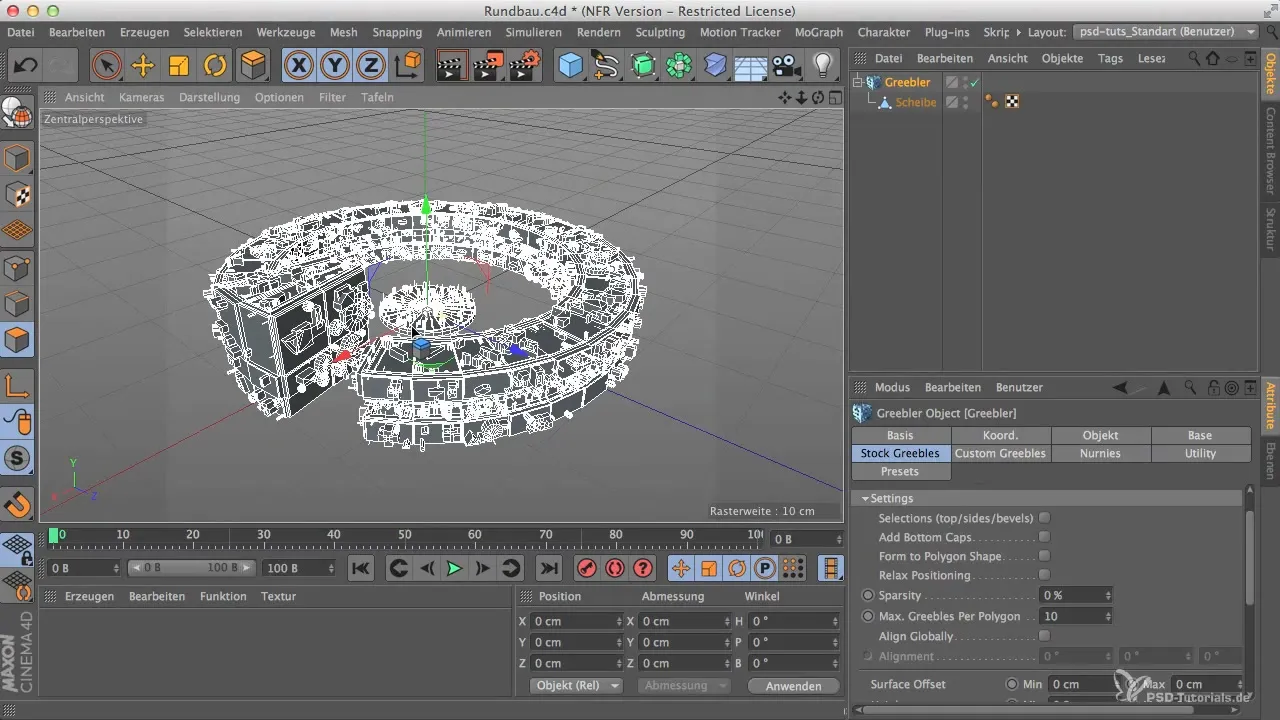Click the record keyframe button
This screenshot has width=1280, height=720.
[587, 568]
